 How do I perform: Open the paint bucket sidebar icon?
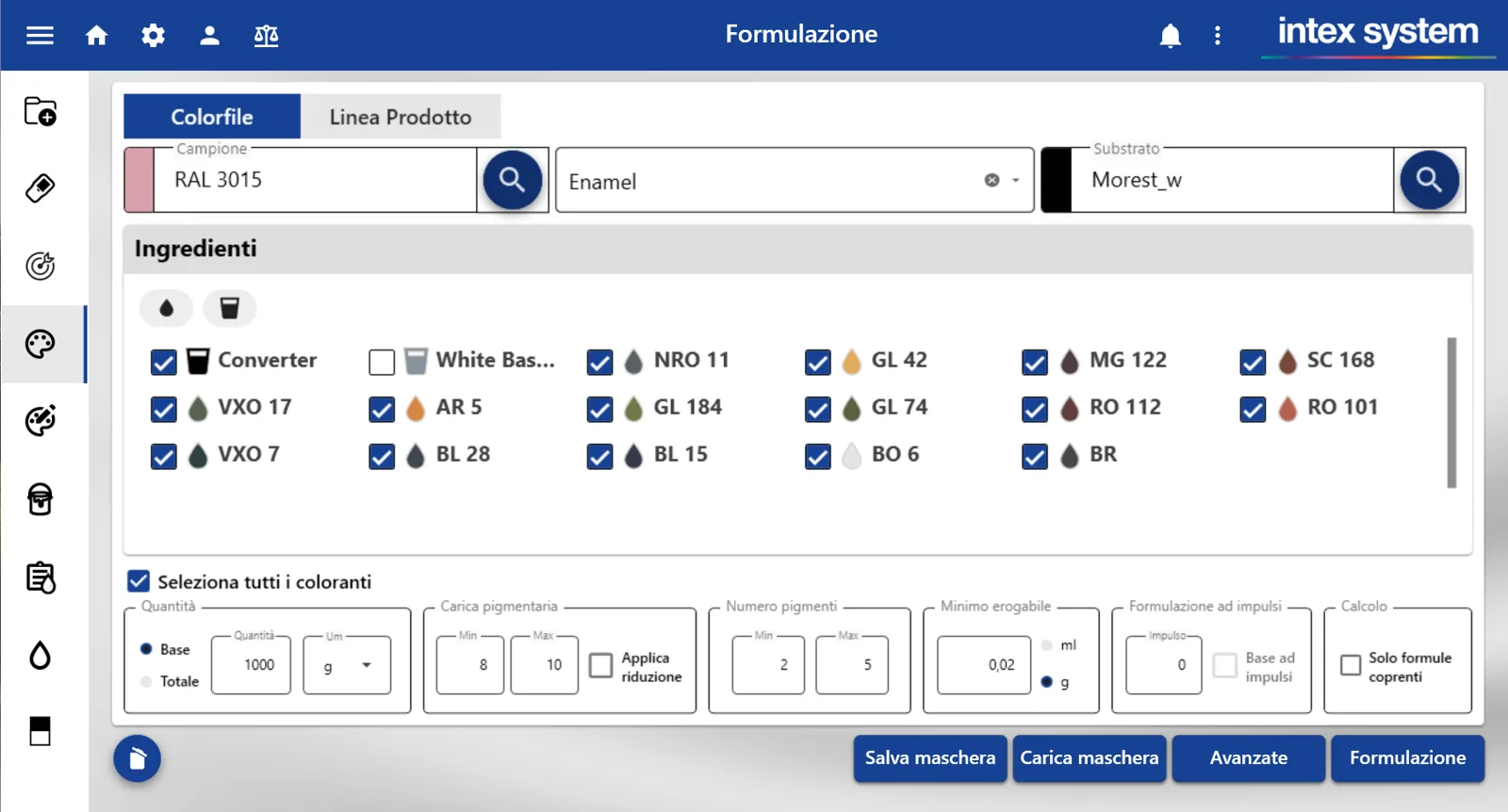41,499
